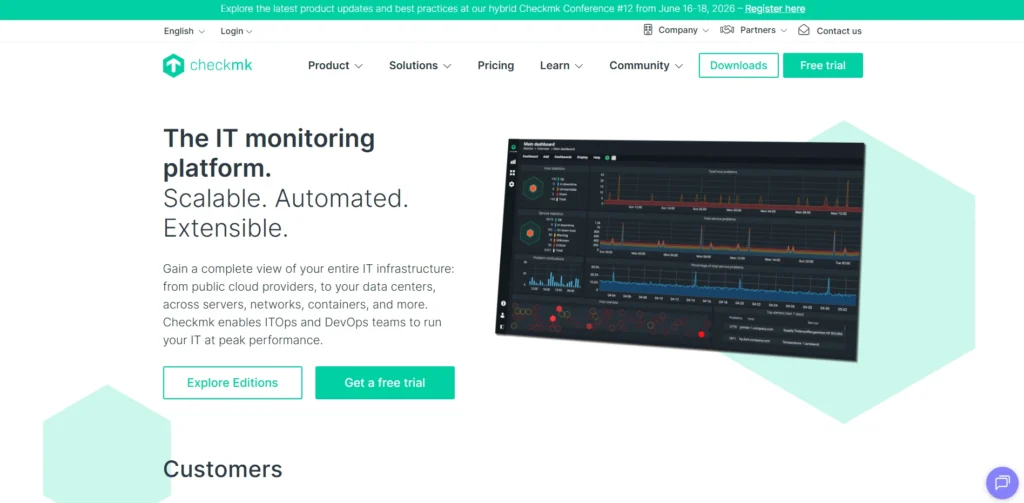This screenshot has width=1024, height=503.
Task: Open the chat widget icon
Action: pos(1002,483)
